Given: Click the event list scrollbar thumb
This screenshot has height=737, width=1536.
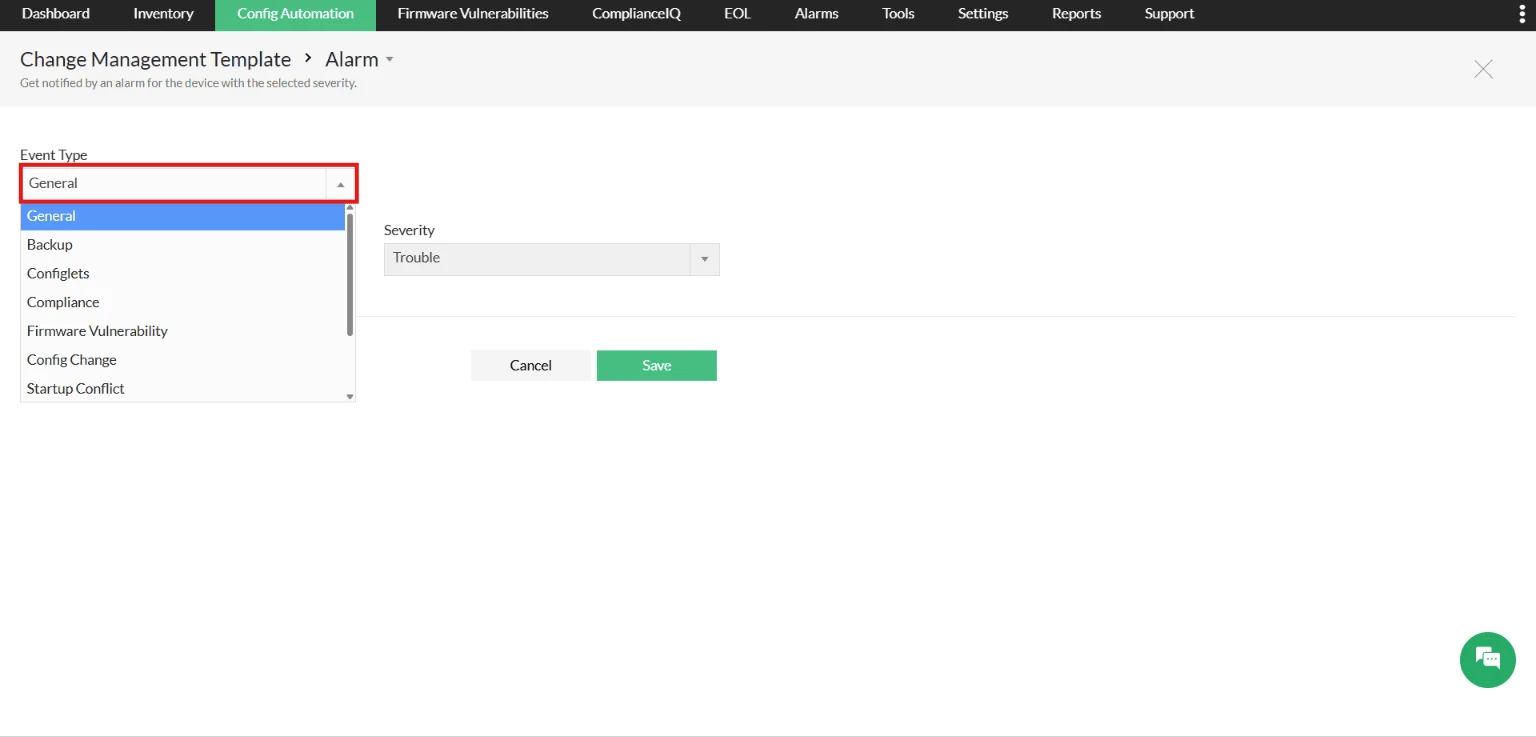Looking at the screenshot, I should click(350, 273).
